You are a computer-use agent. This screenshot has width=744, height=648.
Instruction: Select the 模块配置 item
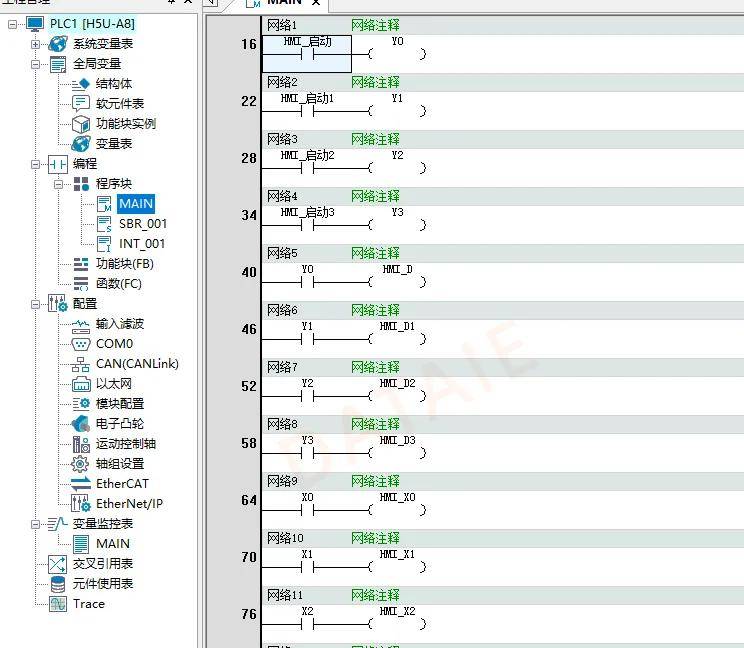click(x=120, y=404)
